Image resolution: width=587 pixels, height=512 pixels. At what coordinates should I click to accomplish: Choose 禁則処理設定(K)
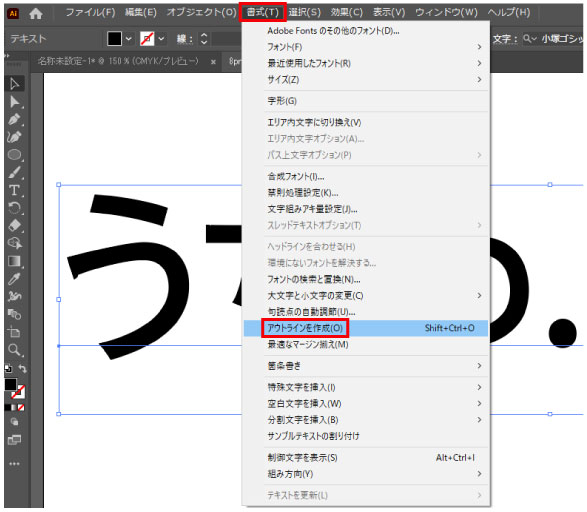(x=366, y=193)
